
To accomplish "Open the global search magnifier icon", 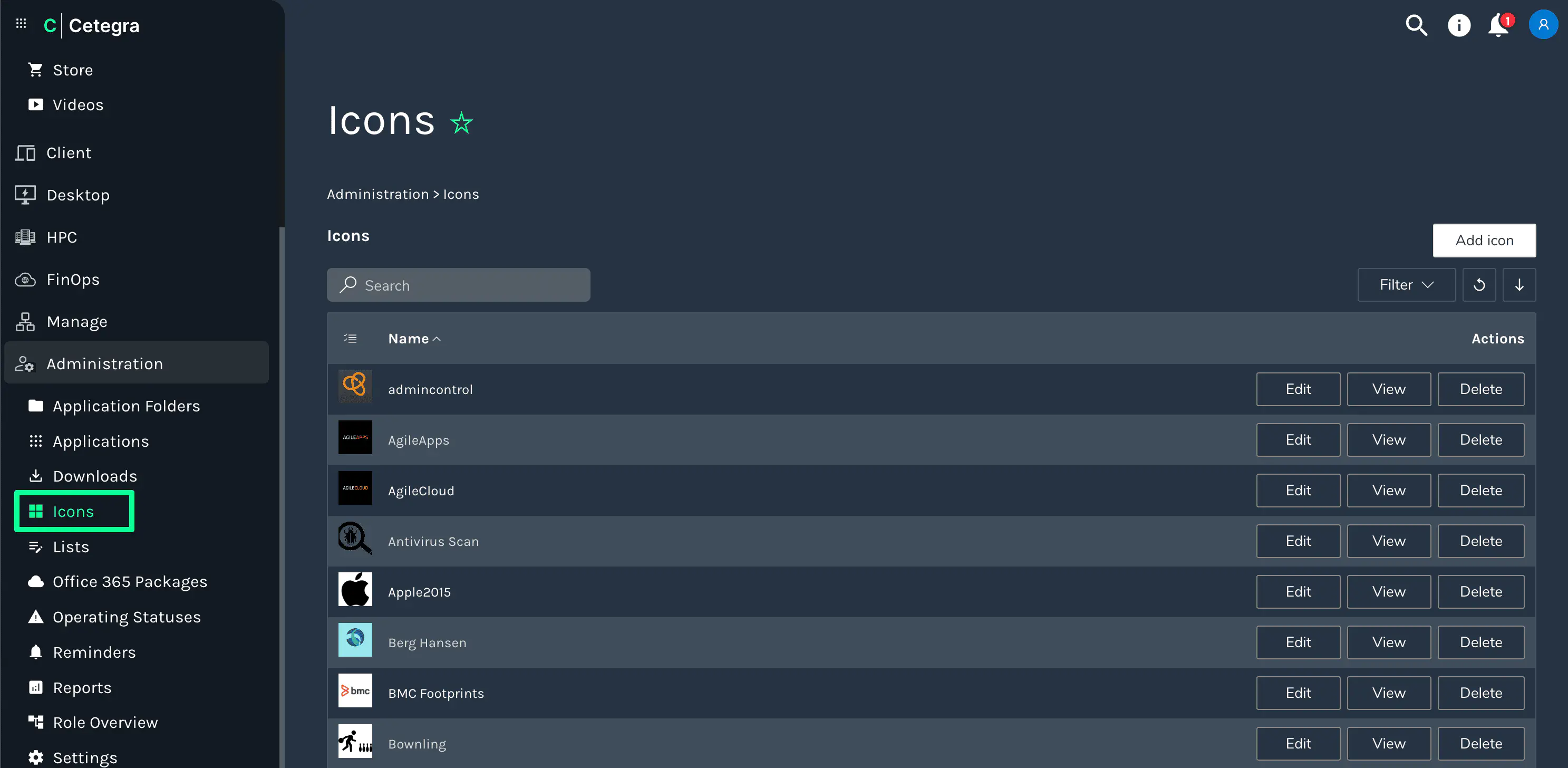I will click(x=1416, y=25).
